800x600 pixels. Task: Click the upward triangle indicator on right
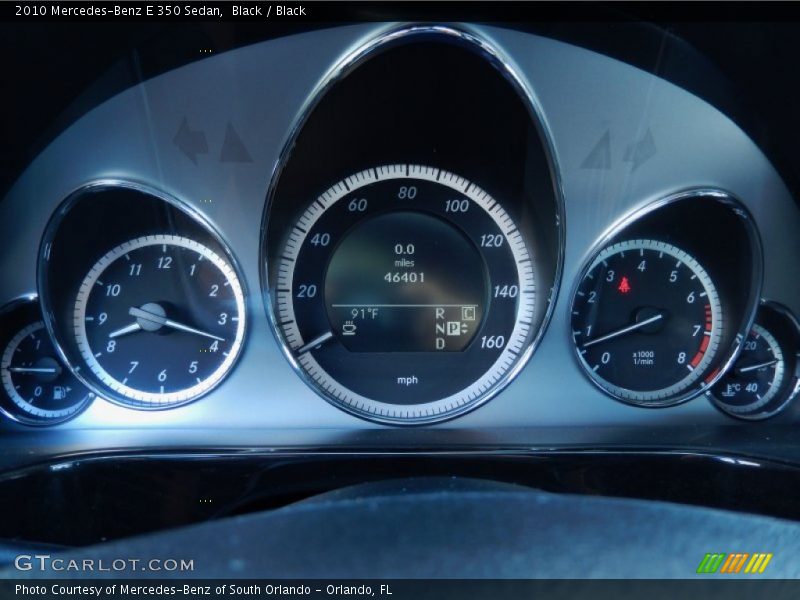pos(597,151)
